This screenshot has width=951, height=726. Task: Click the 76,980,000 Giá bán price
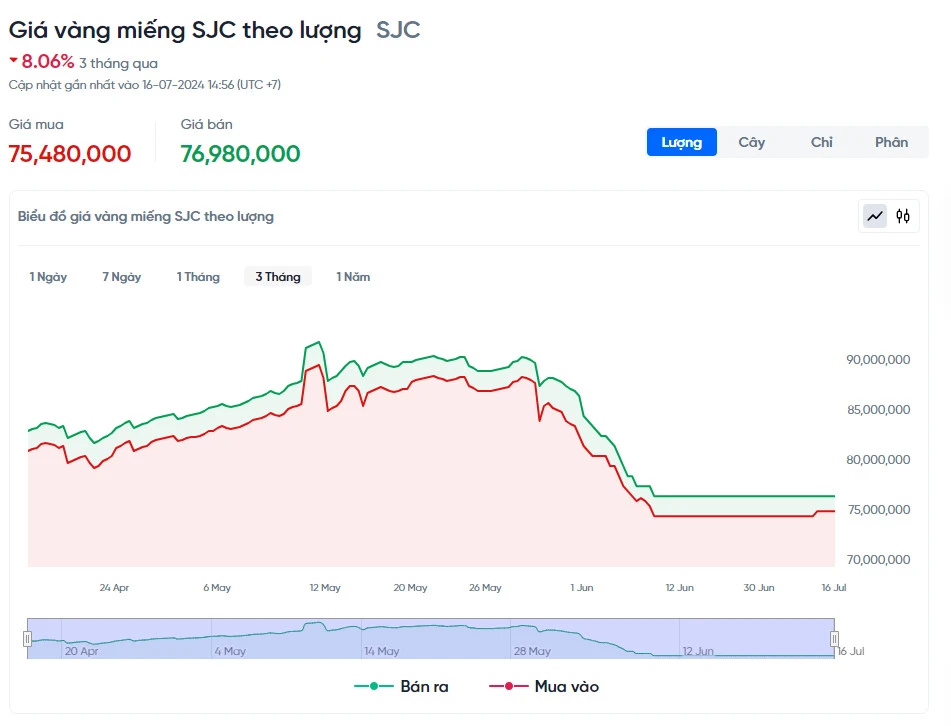point(240,154)
